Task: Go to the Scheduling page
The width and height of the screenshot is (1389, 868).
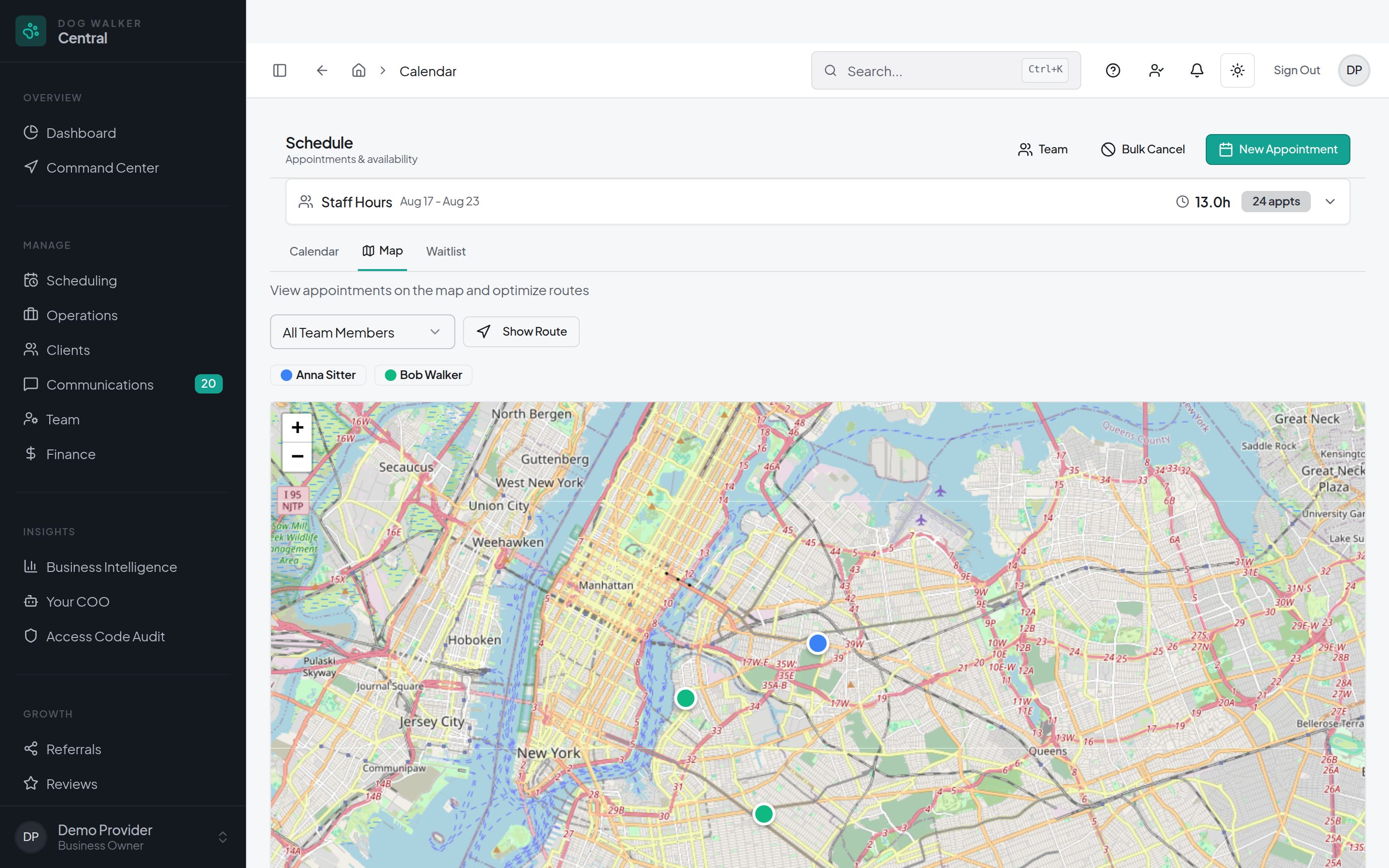Action: 123,281
